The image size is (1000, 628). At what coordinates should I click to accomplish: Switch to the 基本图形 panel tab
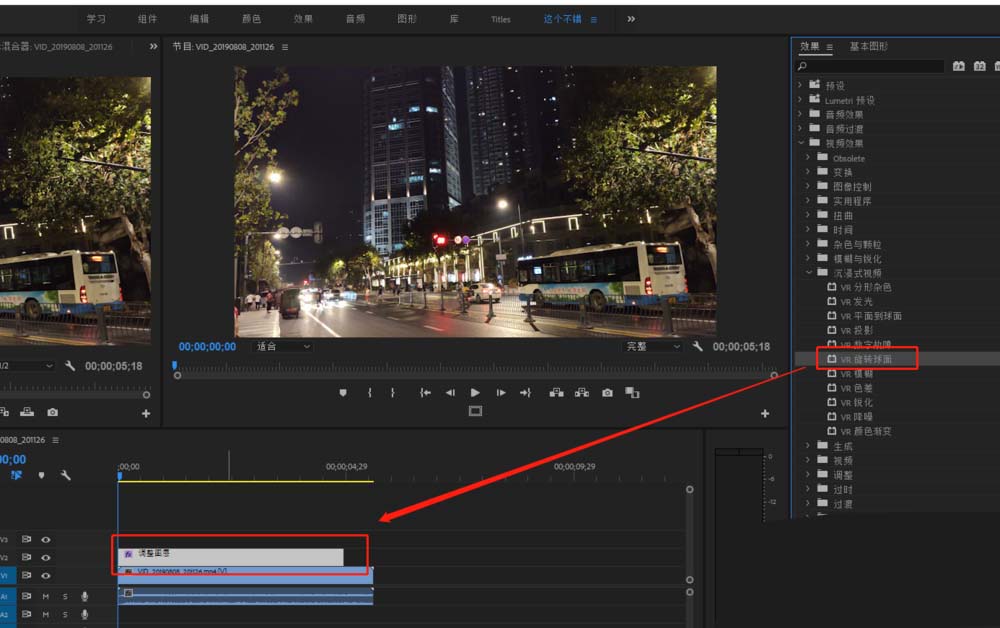point(868,46)
